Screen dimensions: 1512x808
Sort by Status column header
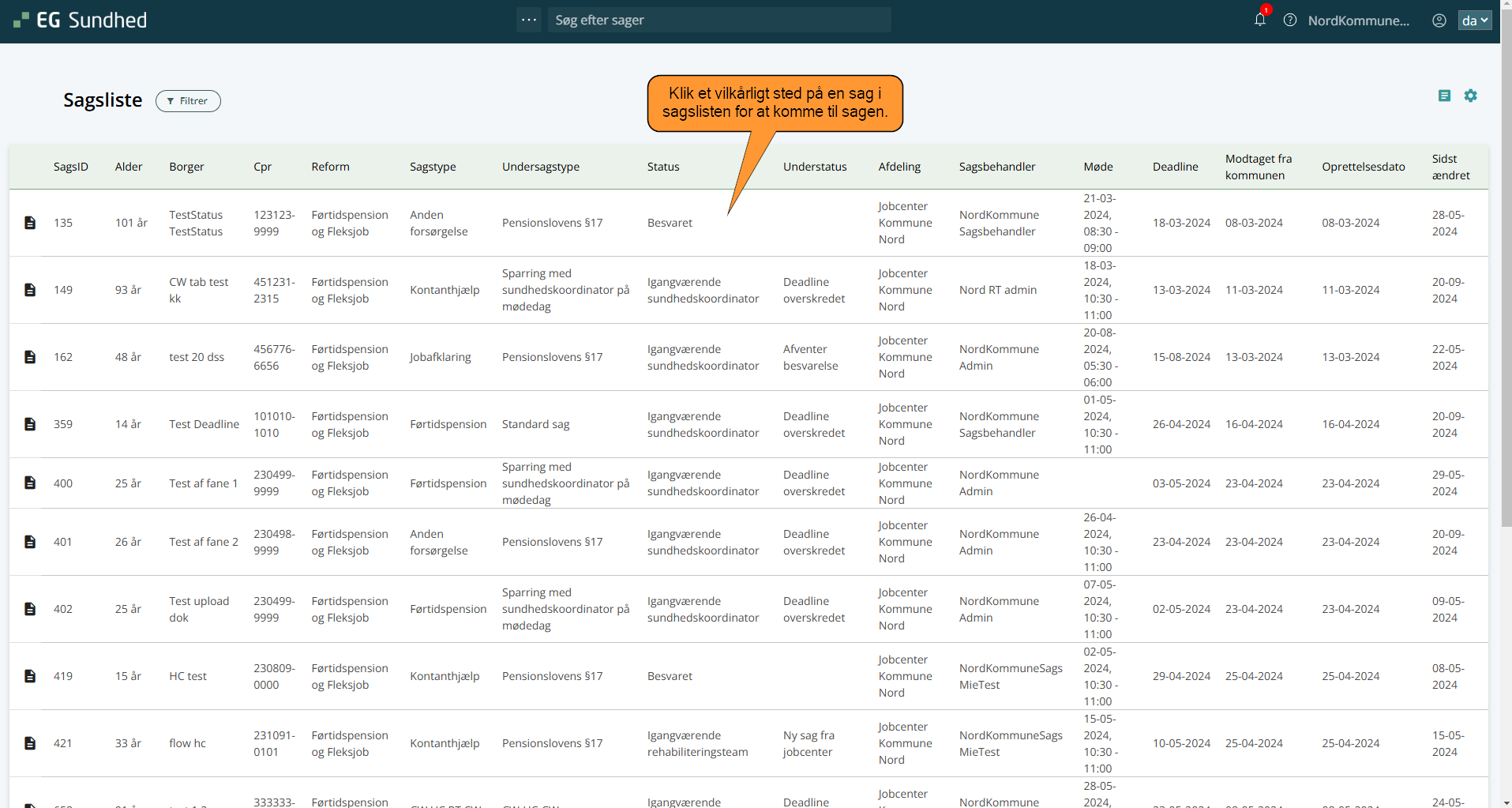coord(663,167)
